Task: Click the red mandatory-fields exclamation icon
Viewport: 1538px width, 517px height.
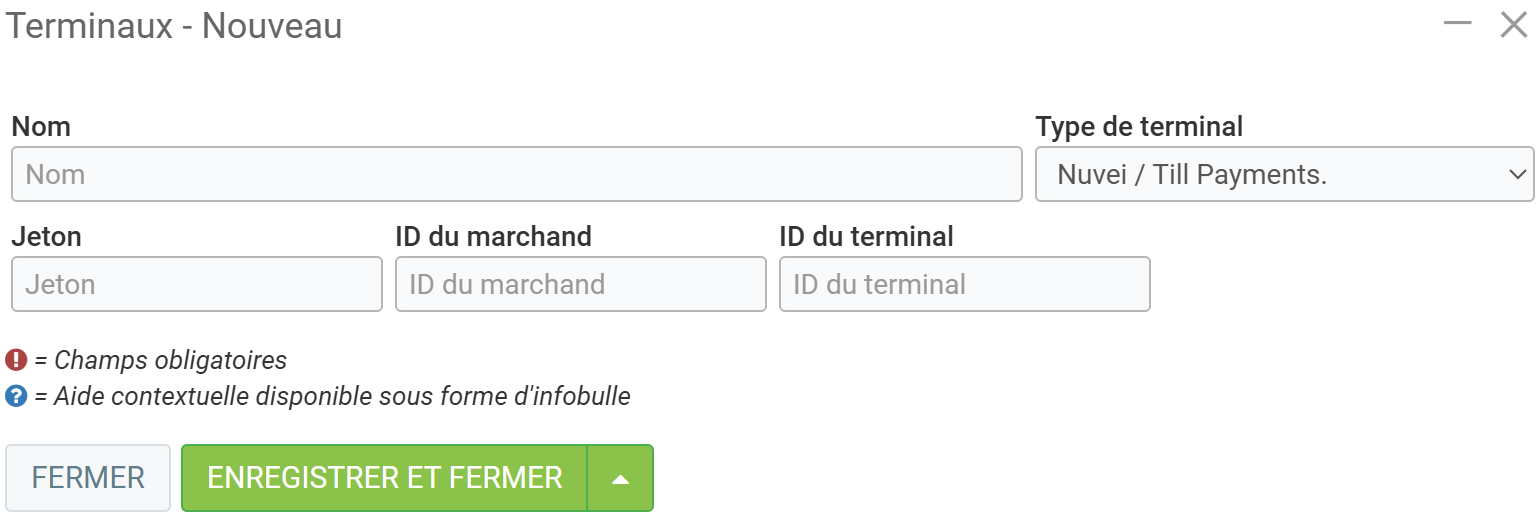Action: coord(16,360)
